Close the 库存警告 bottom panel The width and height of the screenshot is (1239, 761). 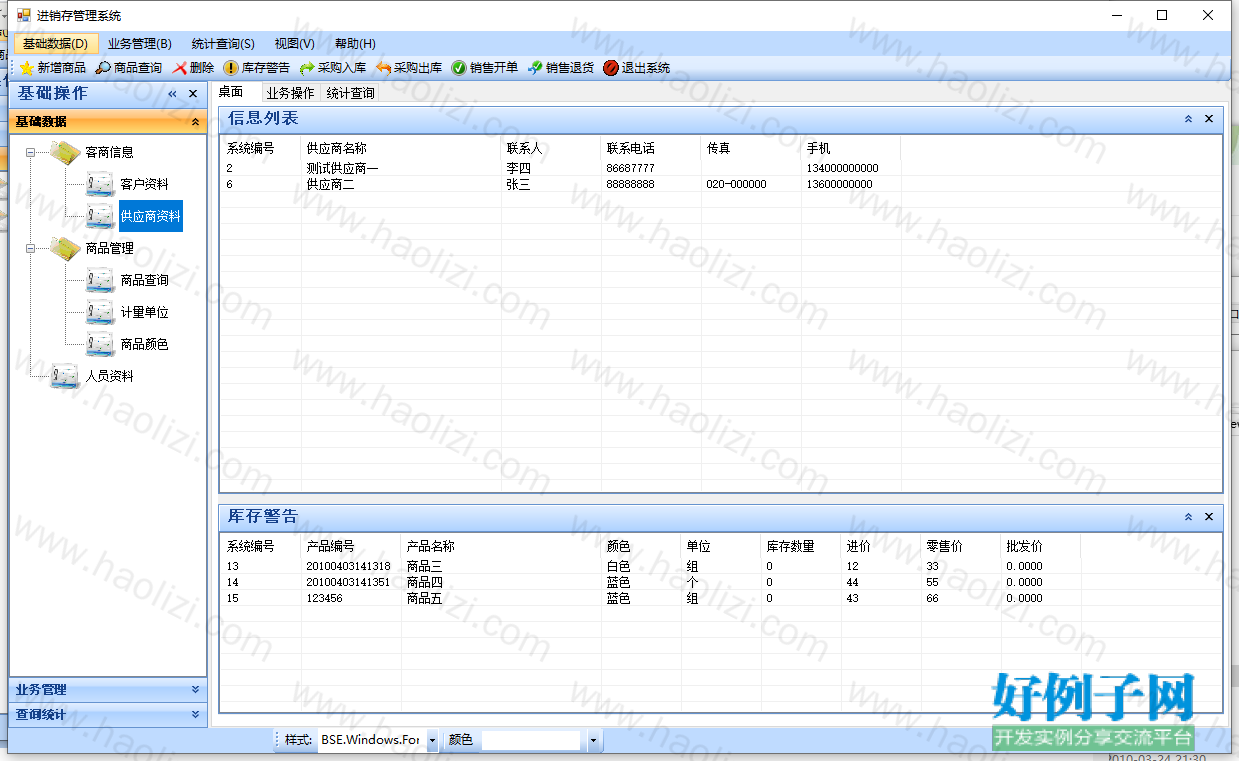1208,517
